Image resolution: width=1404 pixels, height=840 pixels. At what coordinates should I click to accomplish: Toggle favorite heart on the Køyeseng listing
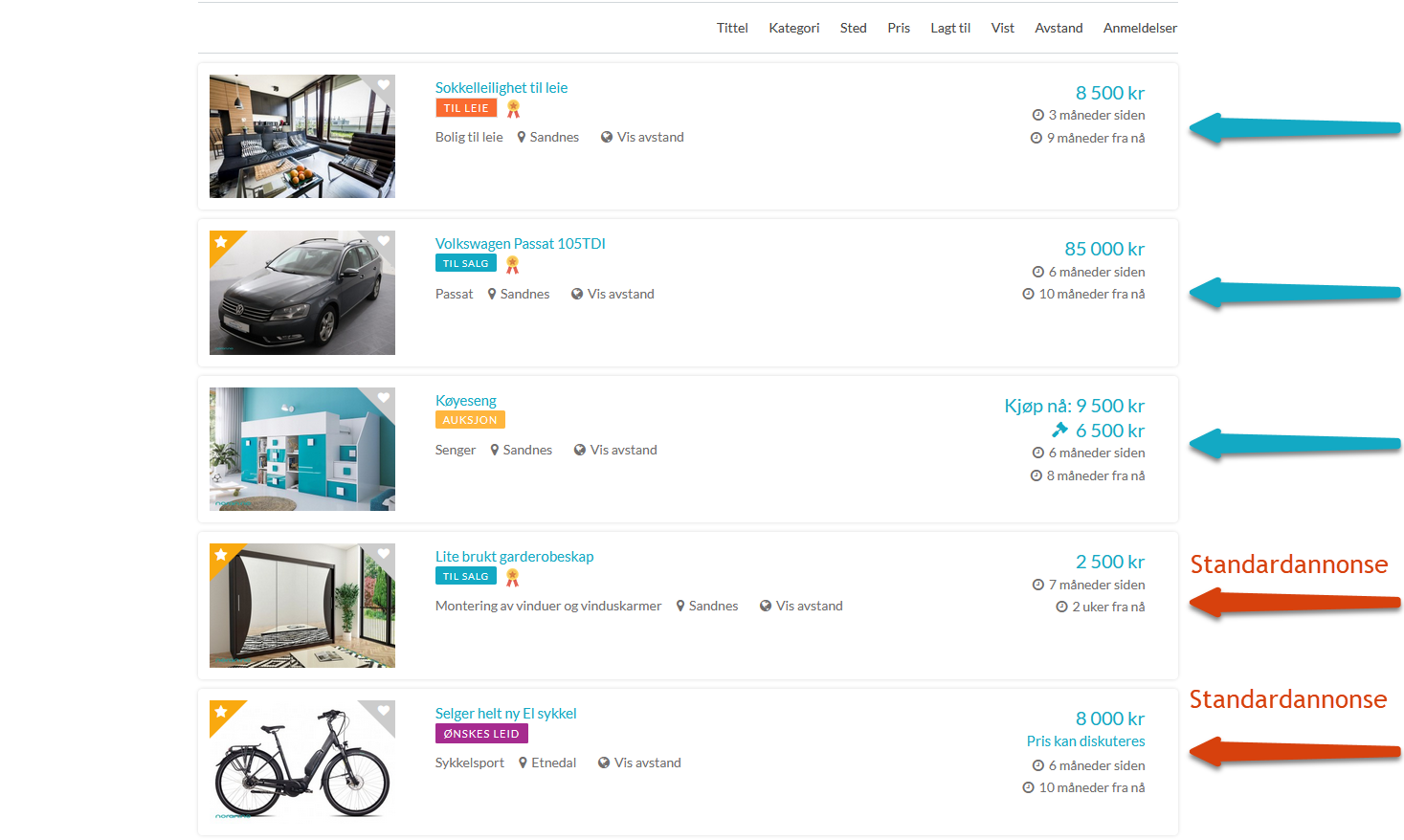384,398
